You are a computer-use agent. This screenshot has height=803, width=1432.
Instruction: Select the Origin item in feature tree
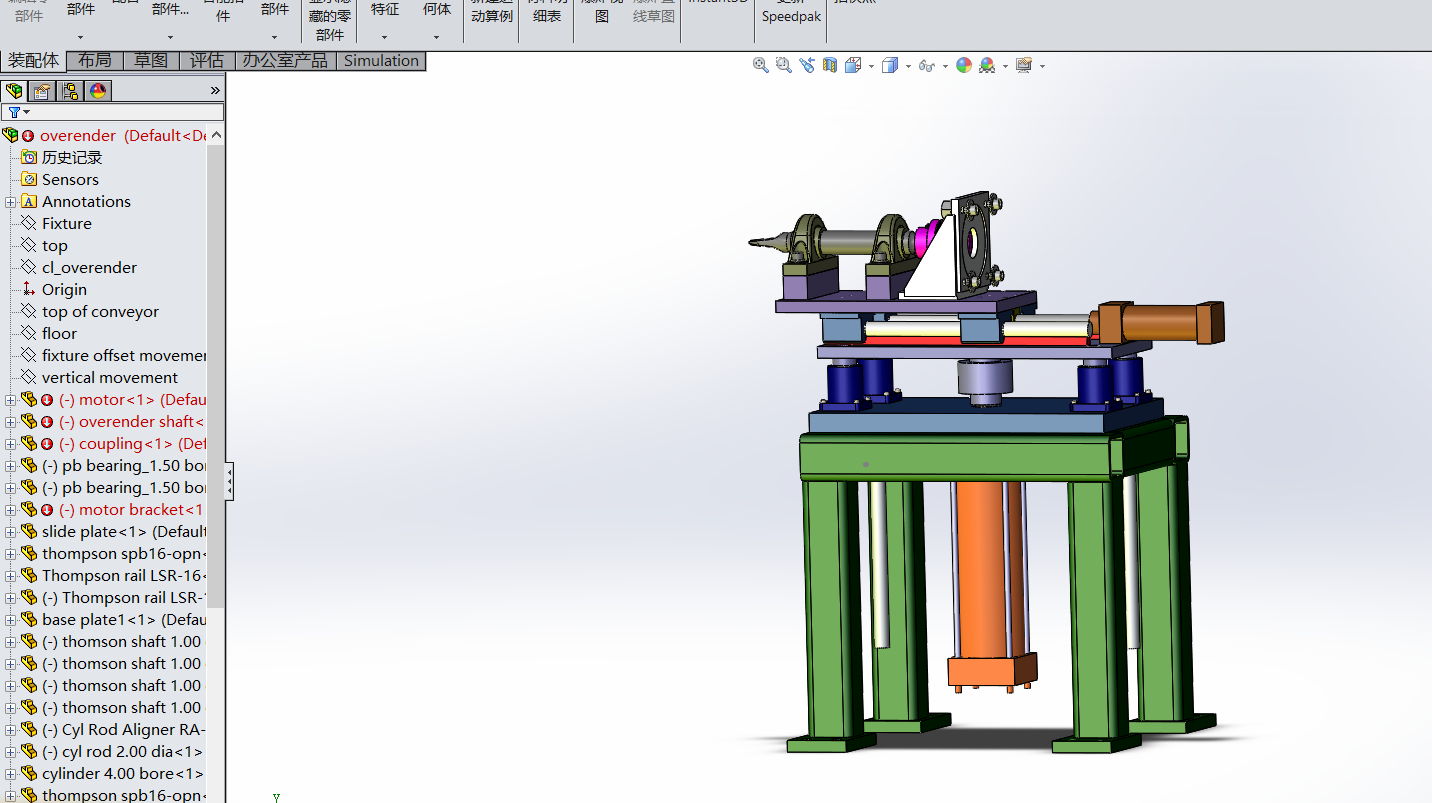(64, 290)
